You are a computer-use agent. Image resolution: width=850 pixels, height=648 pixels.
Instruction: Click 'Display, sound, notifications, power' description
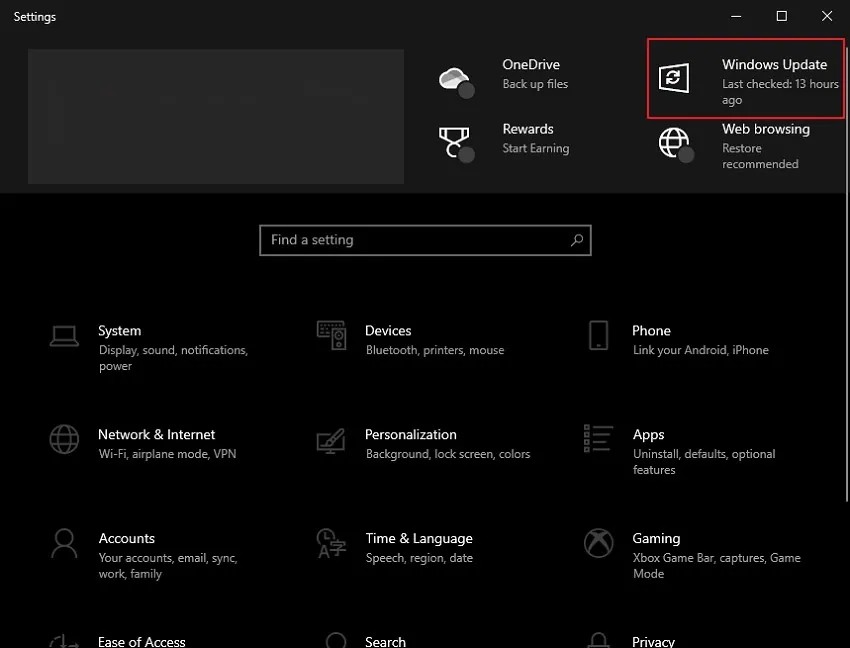pyautogui.click(x=173, y=358)
